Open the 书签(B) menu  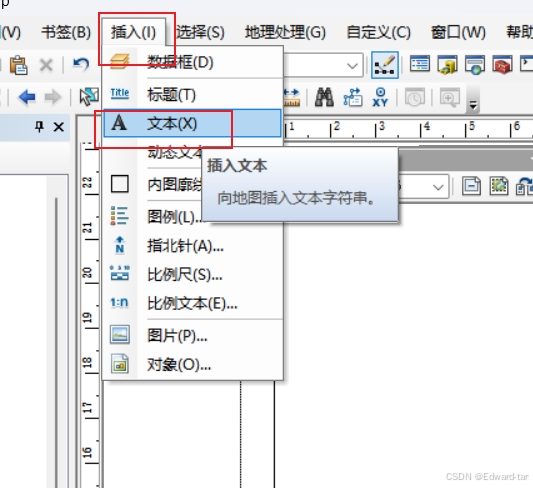[66, 33]
